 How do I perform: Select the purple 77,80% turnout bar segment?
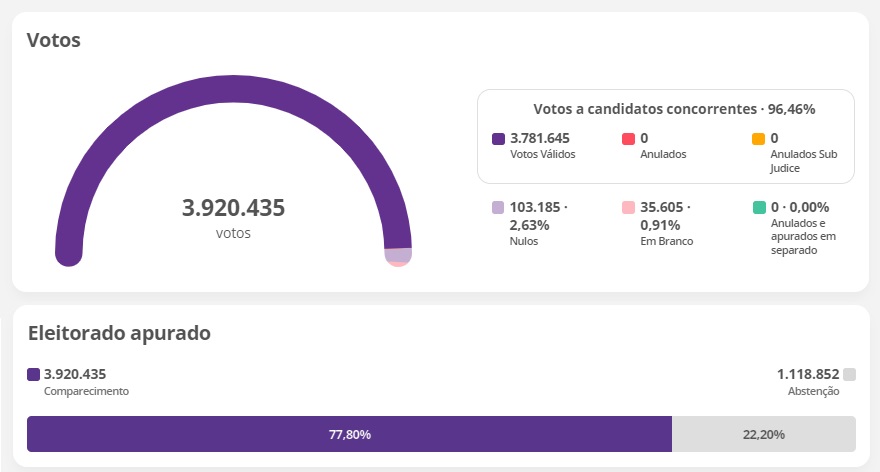tap(349, 434)
